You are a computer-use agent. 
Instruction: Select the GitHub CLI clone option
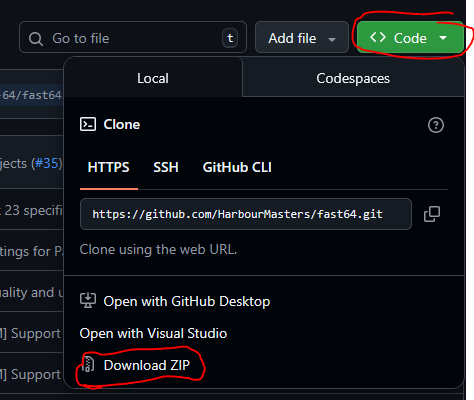pyautogui.click(x=237, y=167)
